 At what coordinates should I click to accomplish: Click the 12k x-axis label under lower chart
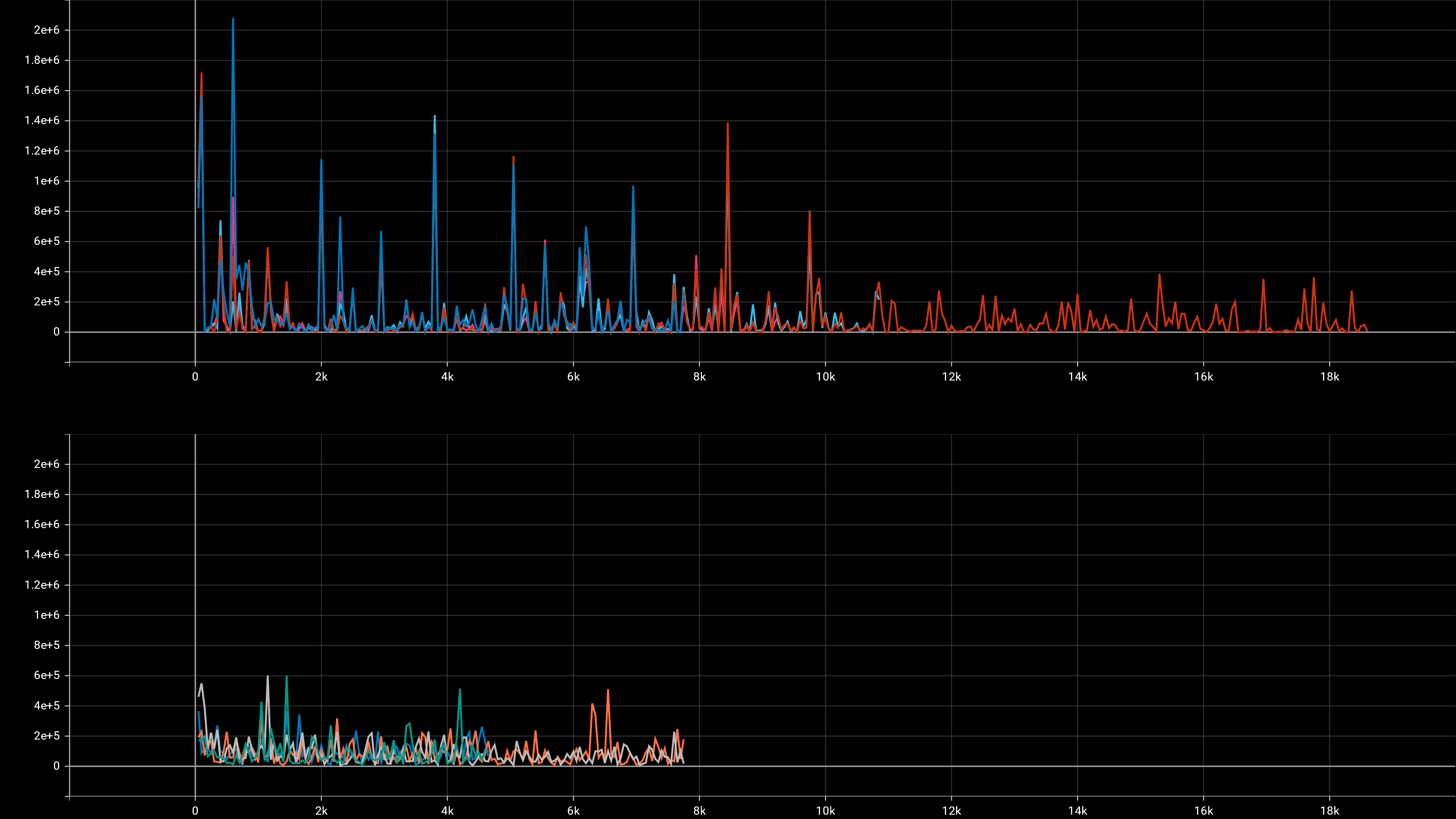(x=951, y=811)
